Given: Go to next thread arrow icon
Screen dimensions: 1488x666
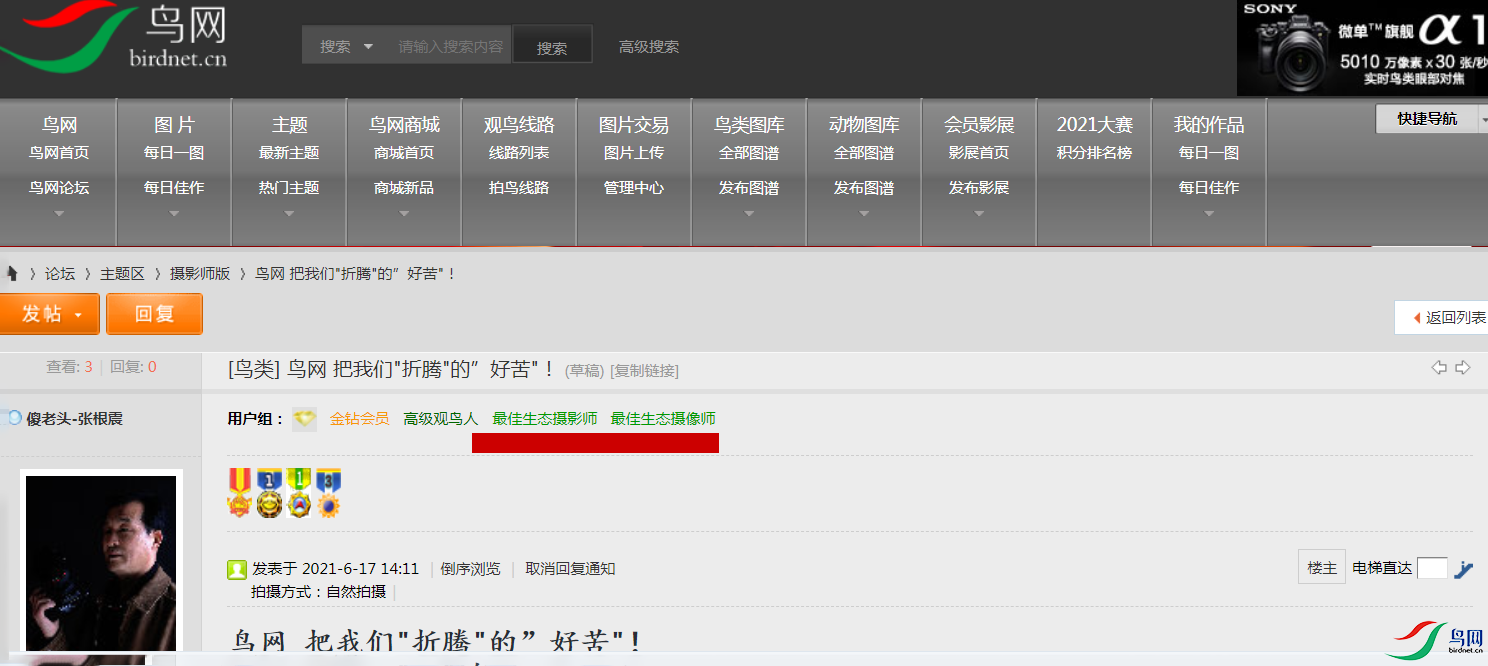Looking at the screenshot, I should pyautogui.click(x=1463, y=368).
